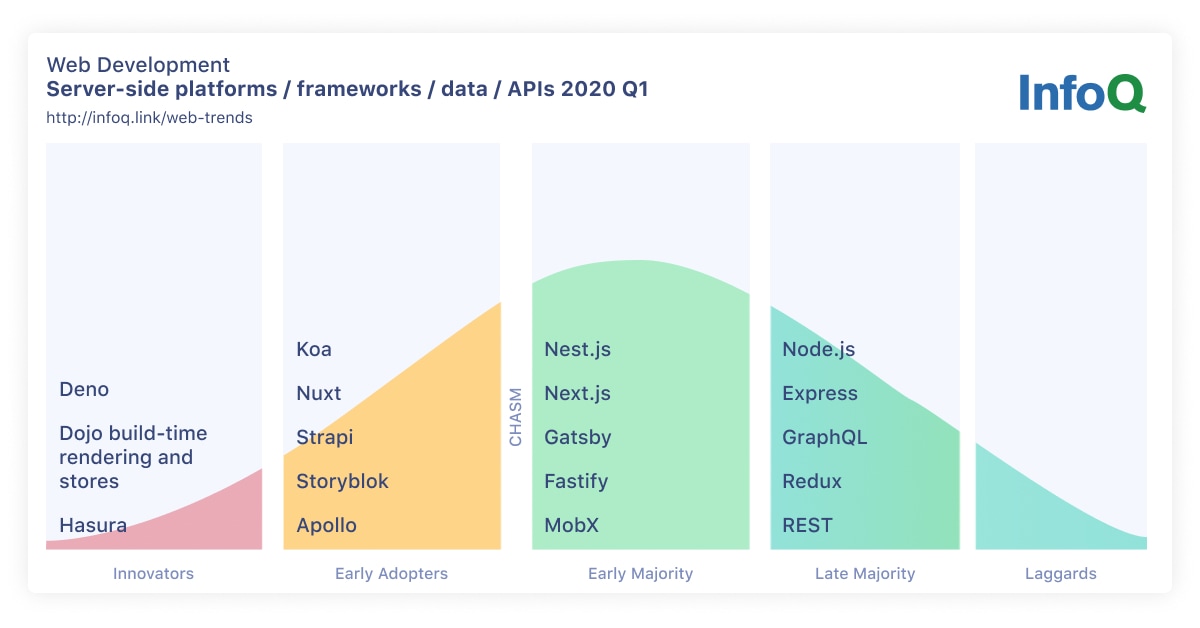This screenshot has height=628, width=1200.
Task: Select the REST entry
Action: click(806, 525)
